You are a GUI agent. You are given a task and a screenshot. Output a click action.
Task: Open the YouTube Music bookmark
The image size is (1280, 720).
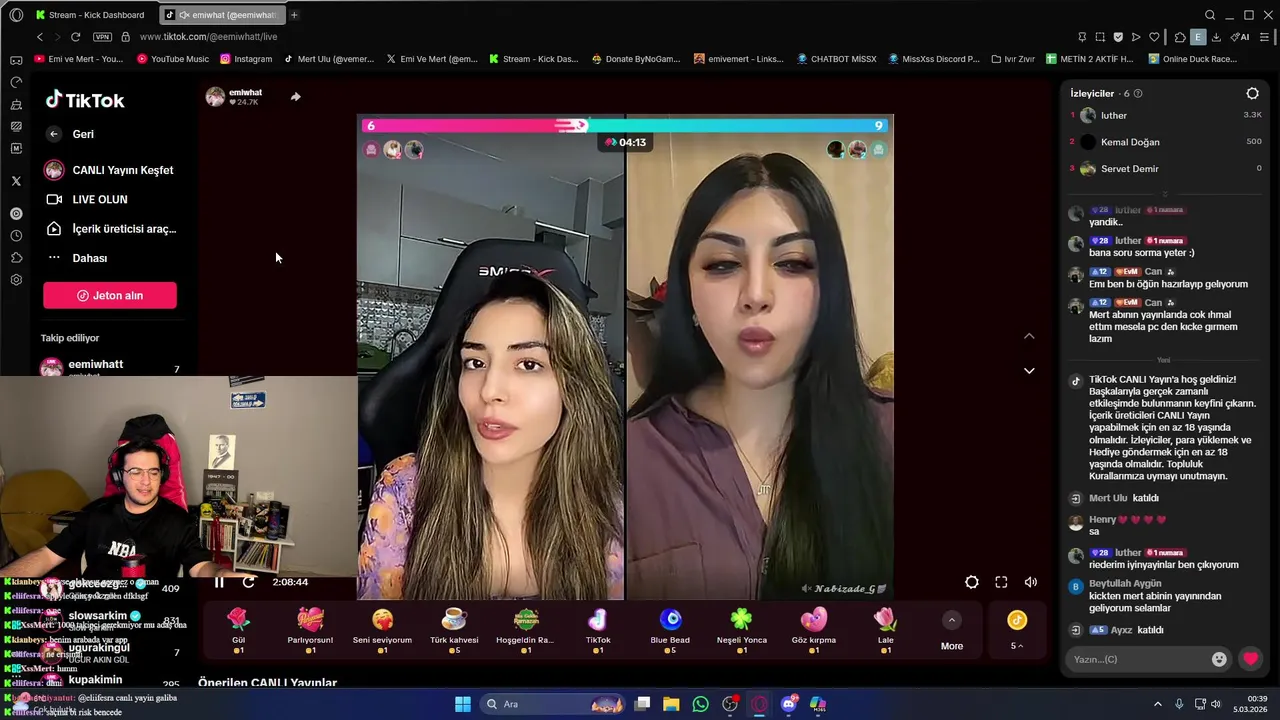coord(172,59)
